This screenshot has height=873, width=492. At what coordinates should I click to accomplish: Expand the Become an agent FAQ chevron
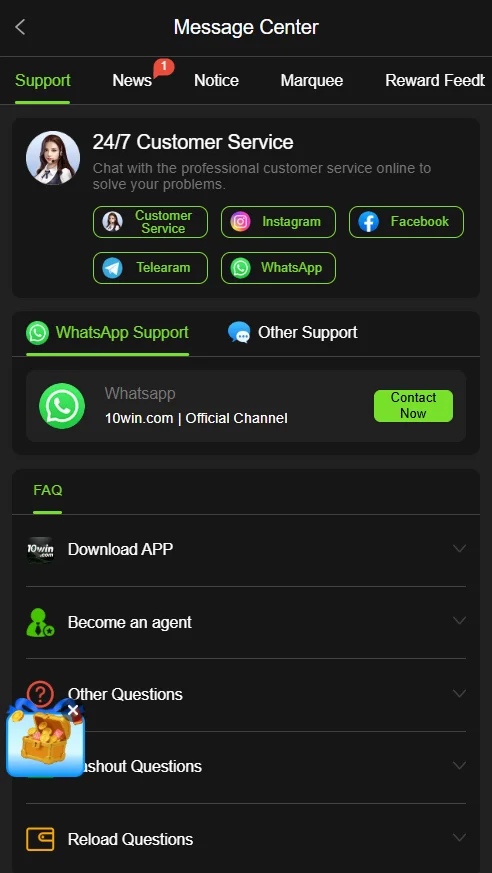[x=459, y=620]
